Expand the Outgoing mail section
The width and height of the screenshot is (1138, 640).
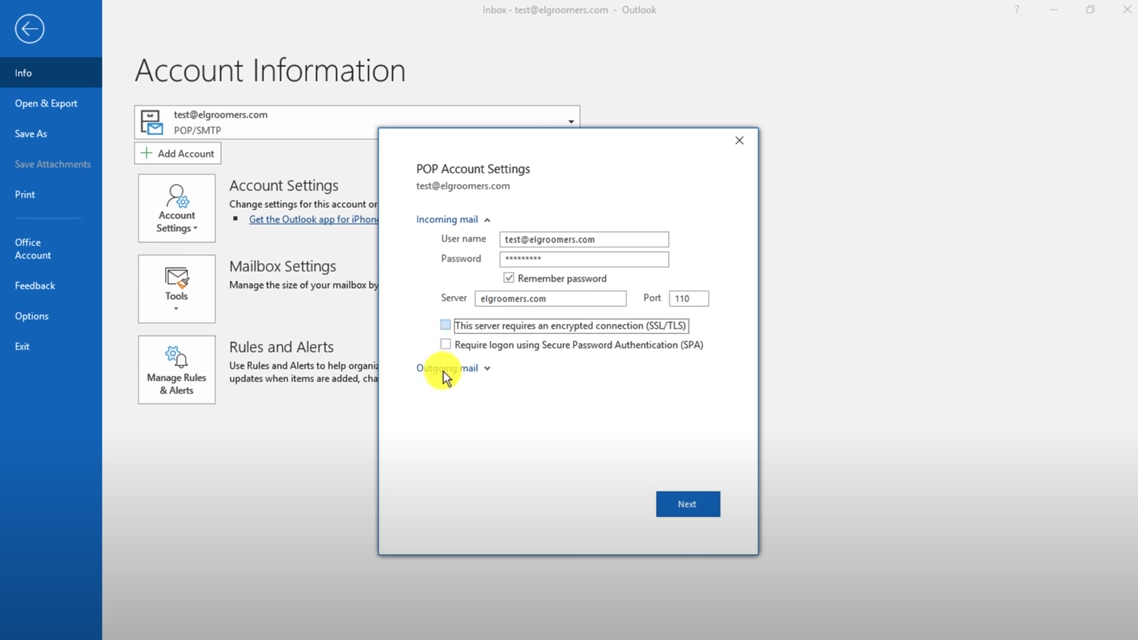[x=453, y=368]
